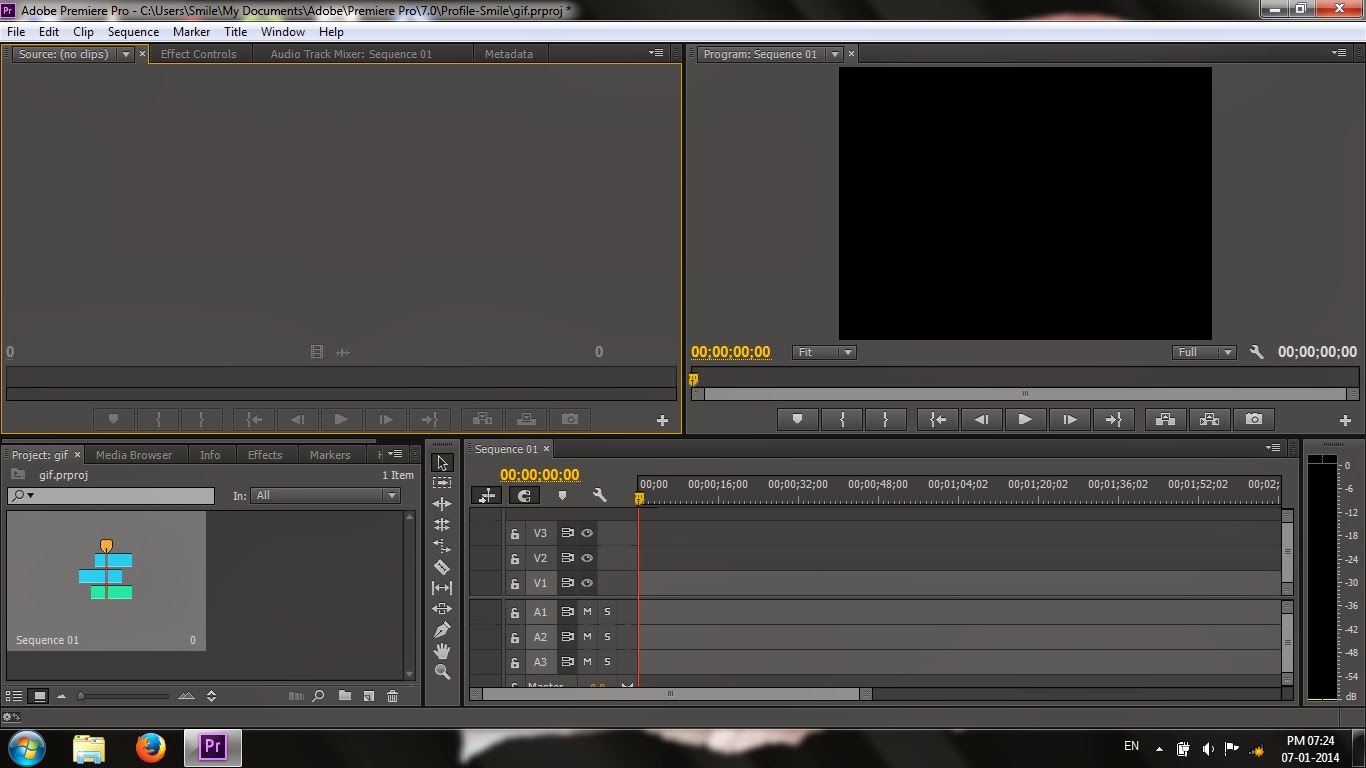This screenshot has height=768, width=1366.
Task: Click Lift button in Program monitor
Action: tap(1165, 420)
